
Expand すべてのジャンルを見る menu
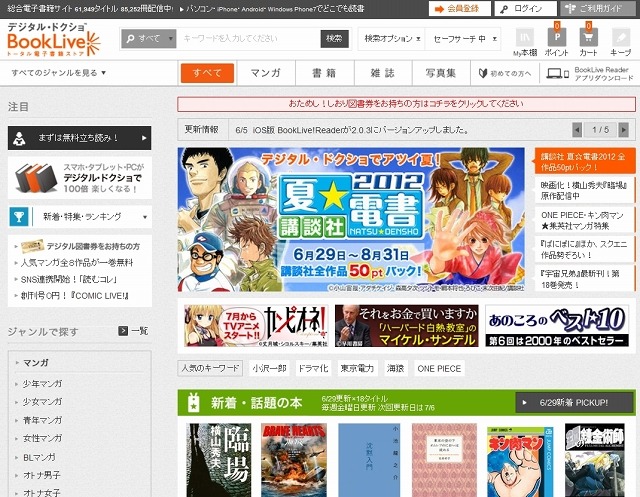59,73
